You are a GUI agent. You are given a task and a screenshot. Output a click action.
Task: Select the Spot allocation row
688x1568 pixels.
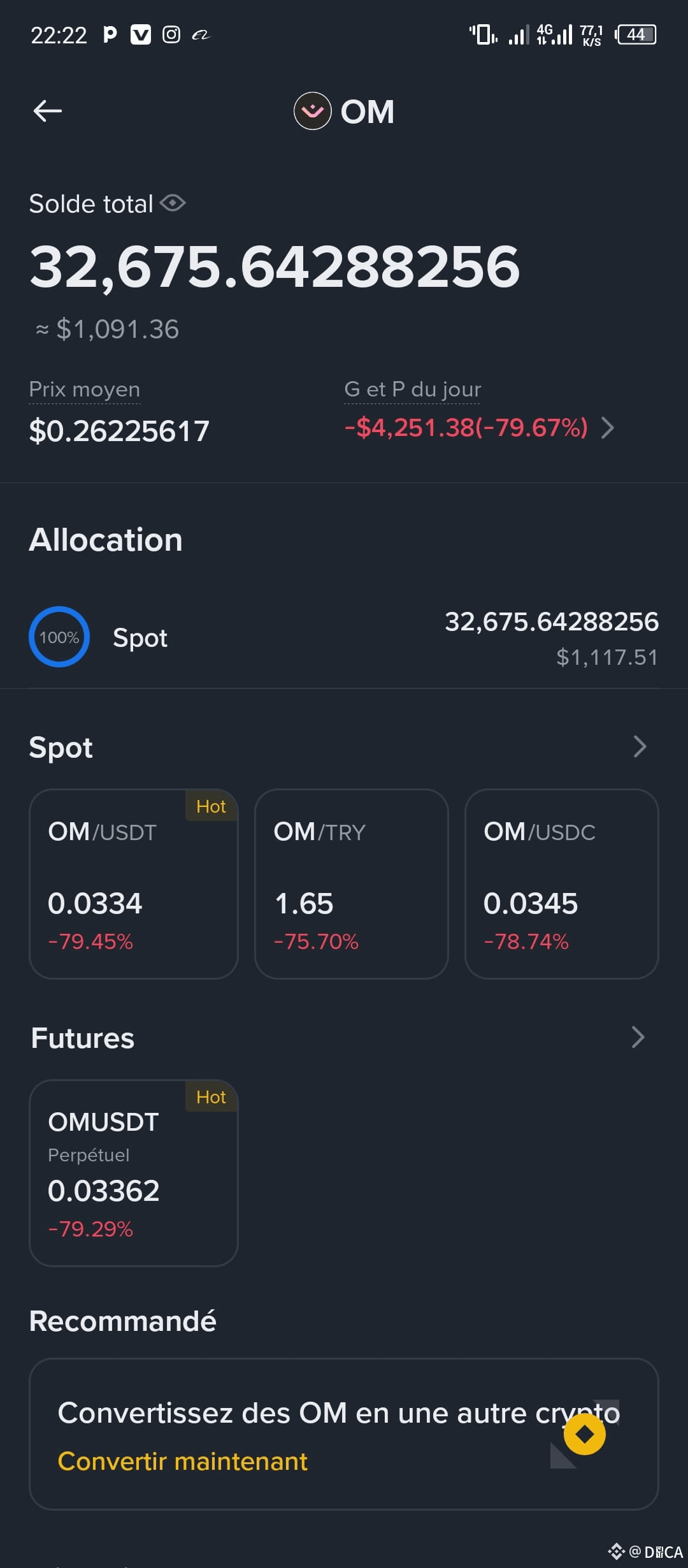point(344,637)
